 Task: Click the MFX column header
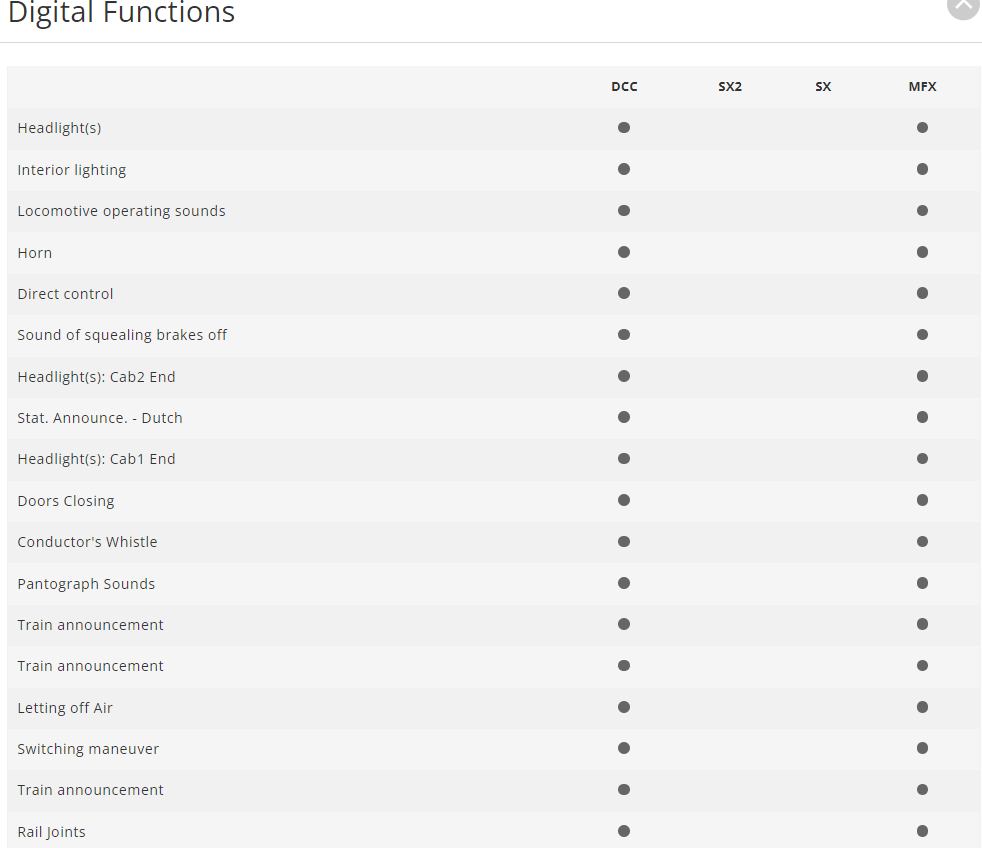click(x=922, y=87)
